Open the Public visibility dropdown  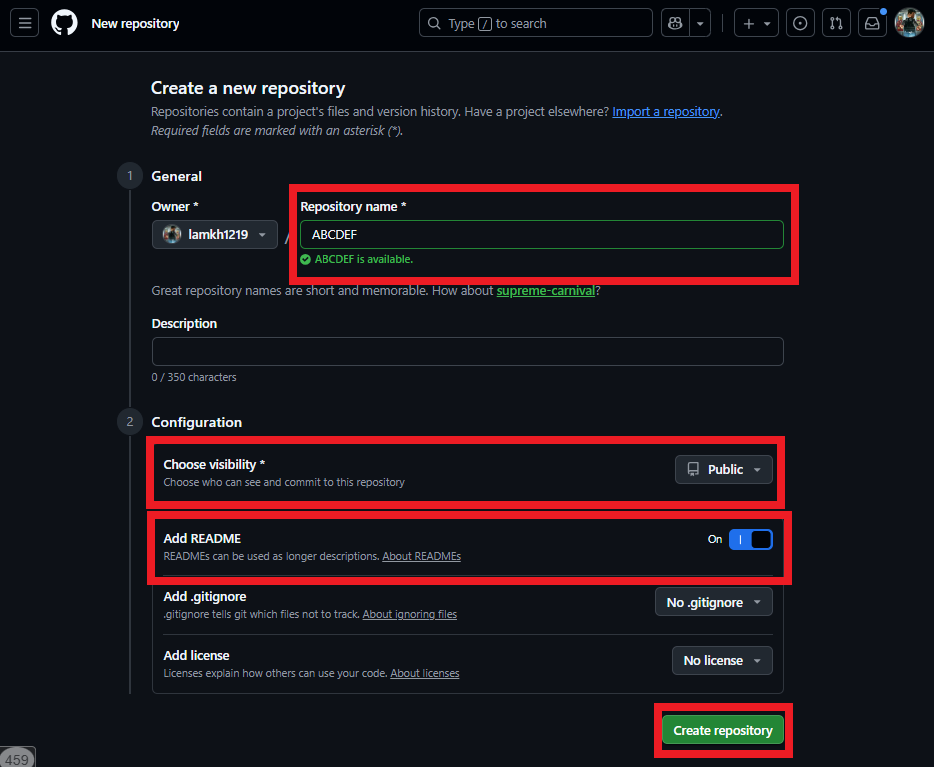pyautogui.click(x=724, y=469)
